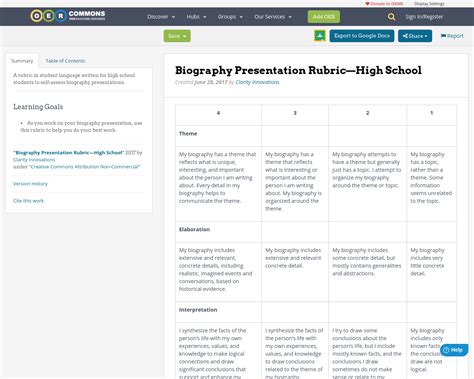Click the rubric column header 4
The width and height of the screenshot is (474, 379).
click(x=218, y=113)
